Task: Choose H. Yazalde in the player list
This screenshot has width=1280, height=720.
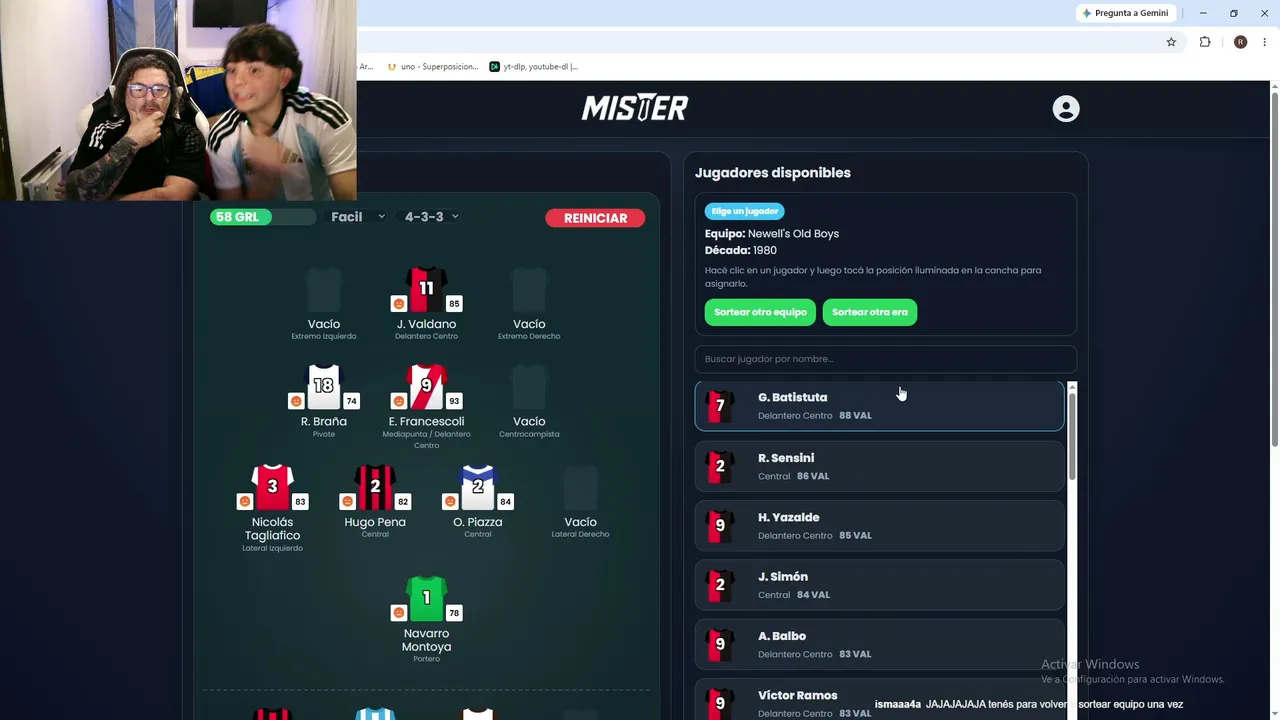Action: (x=879, y=526)
